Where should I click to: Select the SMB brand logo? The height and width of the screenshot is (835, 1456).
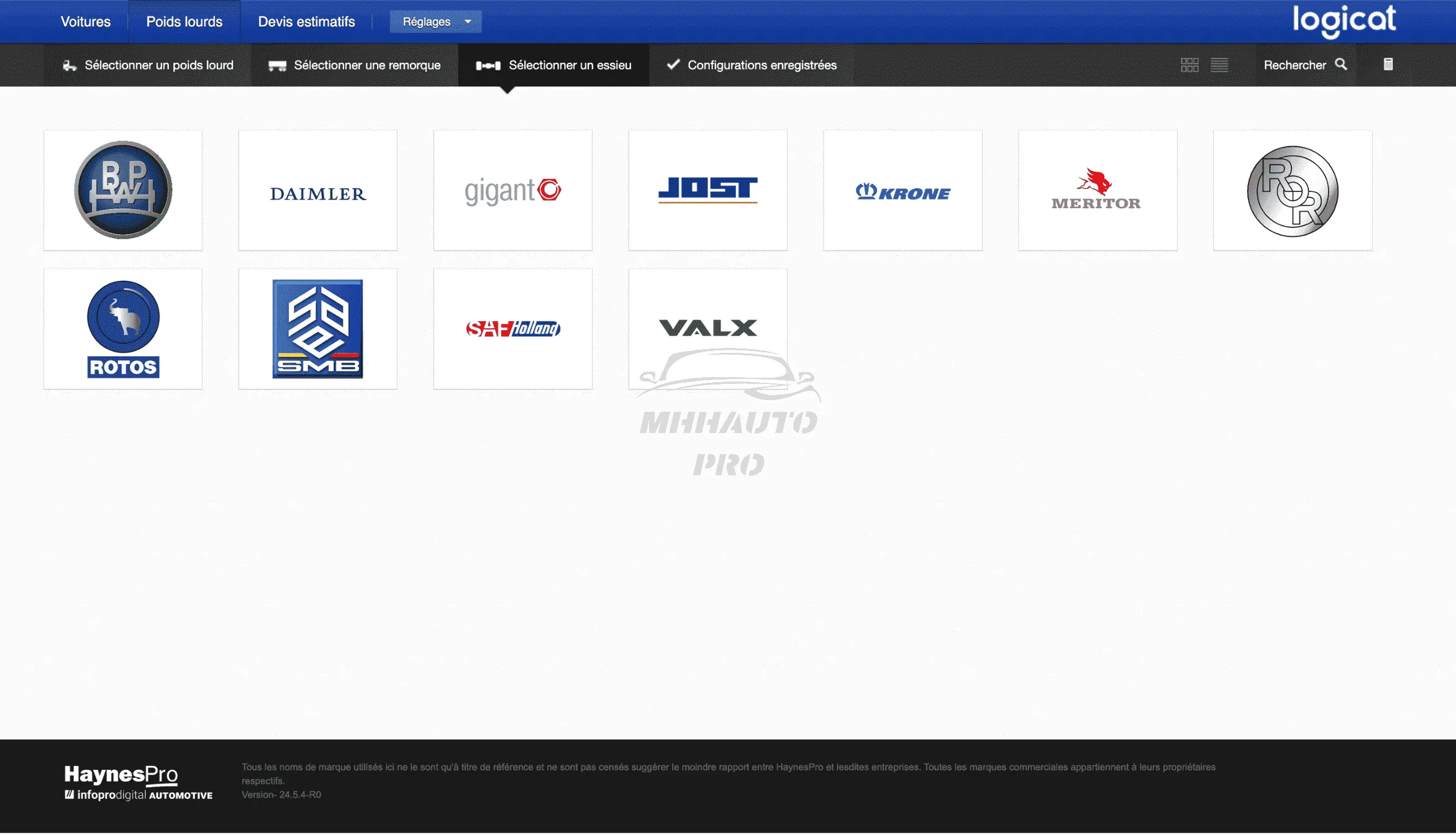pyautogui.click(x=318, y=329)
